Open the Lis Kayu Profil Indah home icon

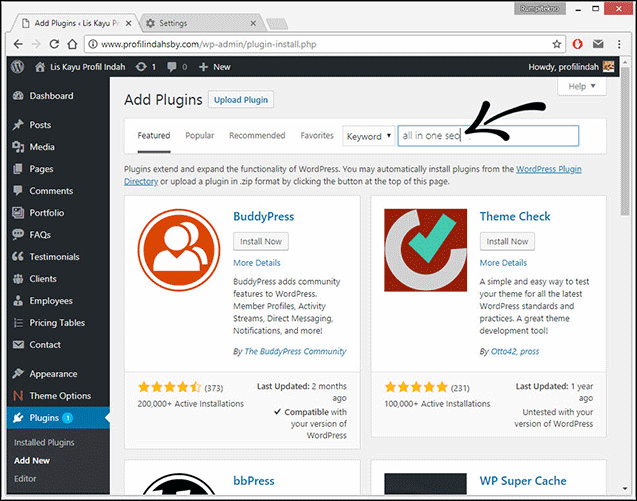tap(39, 67)
